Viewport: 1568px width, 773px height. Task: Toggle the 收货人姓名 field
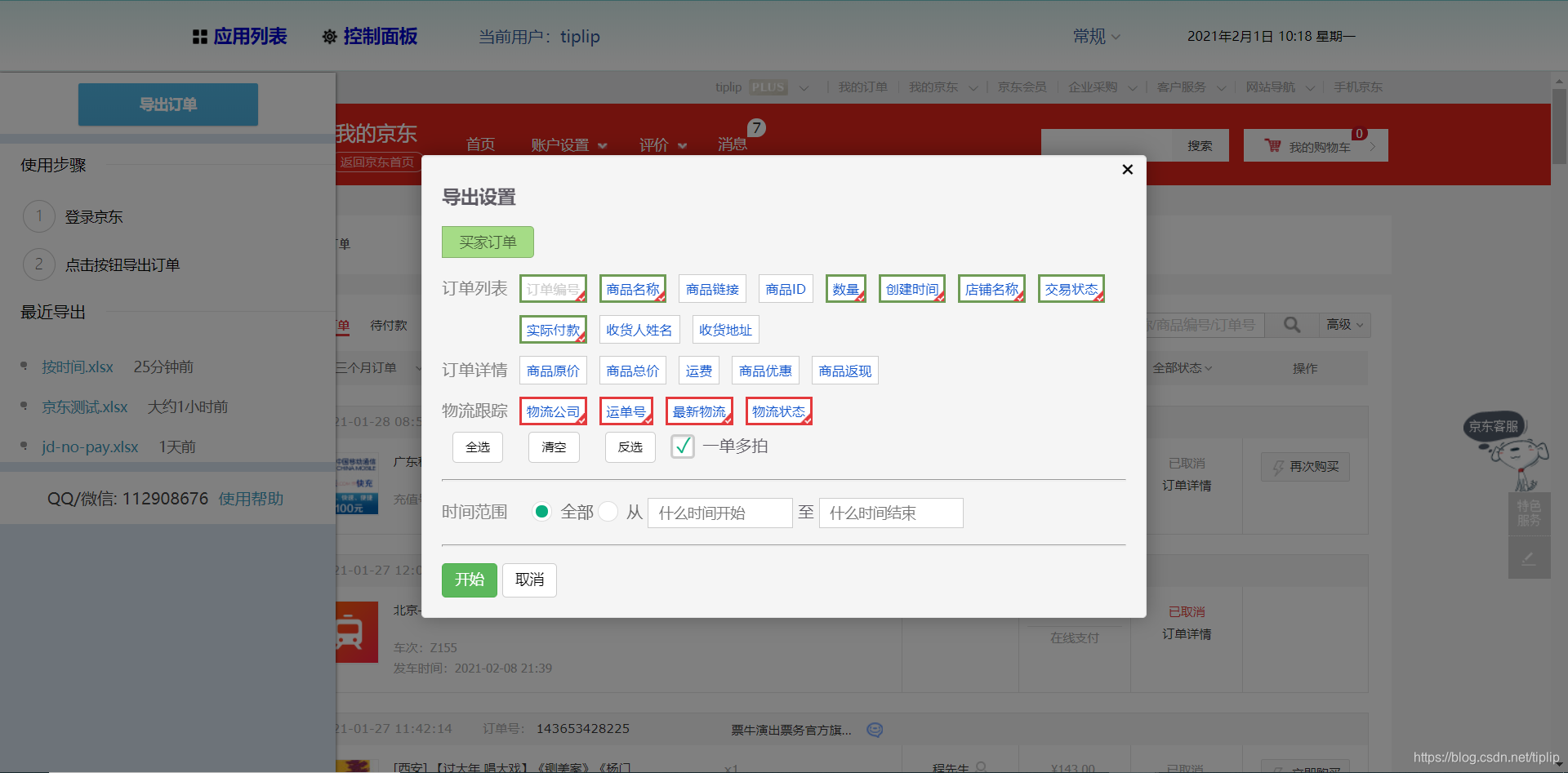click(639, 330)
